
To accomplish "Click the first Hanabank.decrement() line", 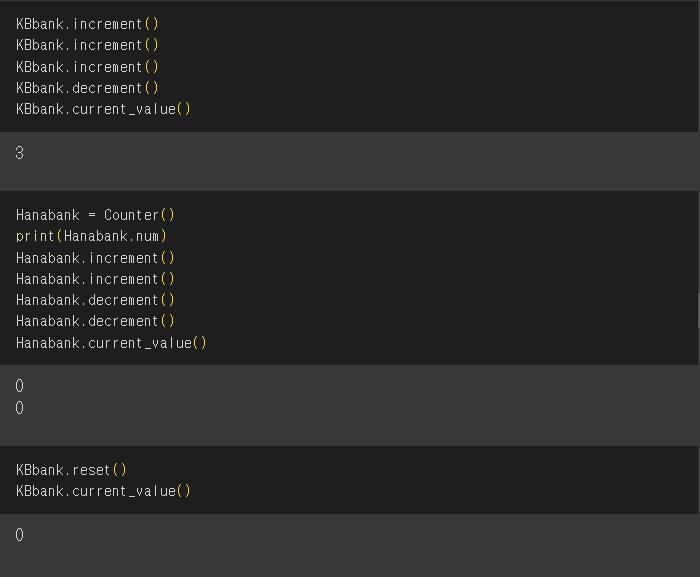I will tap(95, 300).
